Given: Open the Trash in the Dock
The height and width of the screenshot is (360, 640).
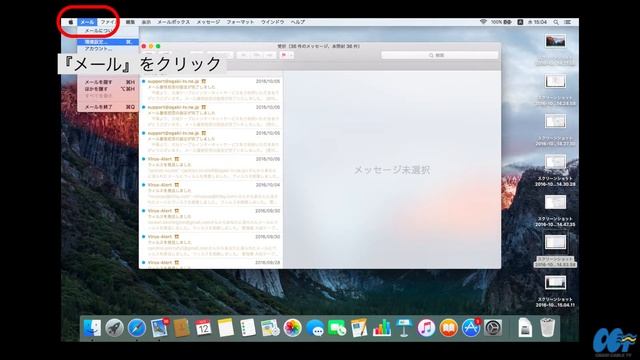Looking at the screenshot, I should 547,328.
